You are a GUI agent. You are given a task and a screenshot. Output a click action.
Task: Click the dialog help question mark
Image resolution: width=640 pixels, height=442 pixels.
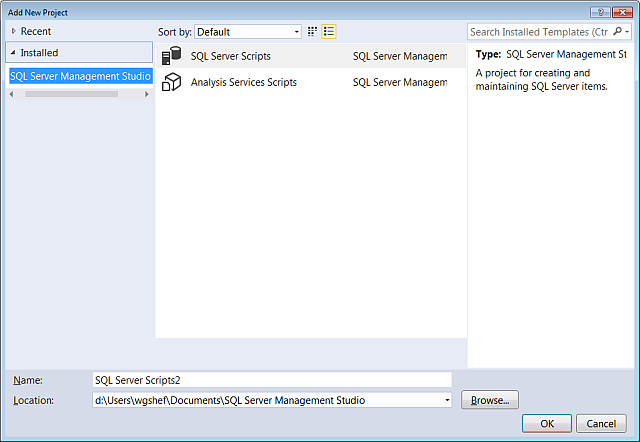tap(598, 10)
